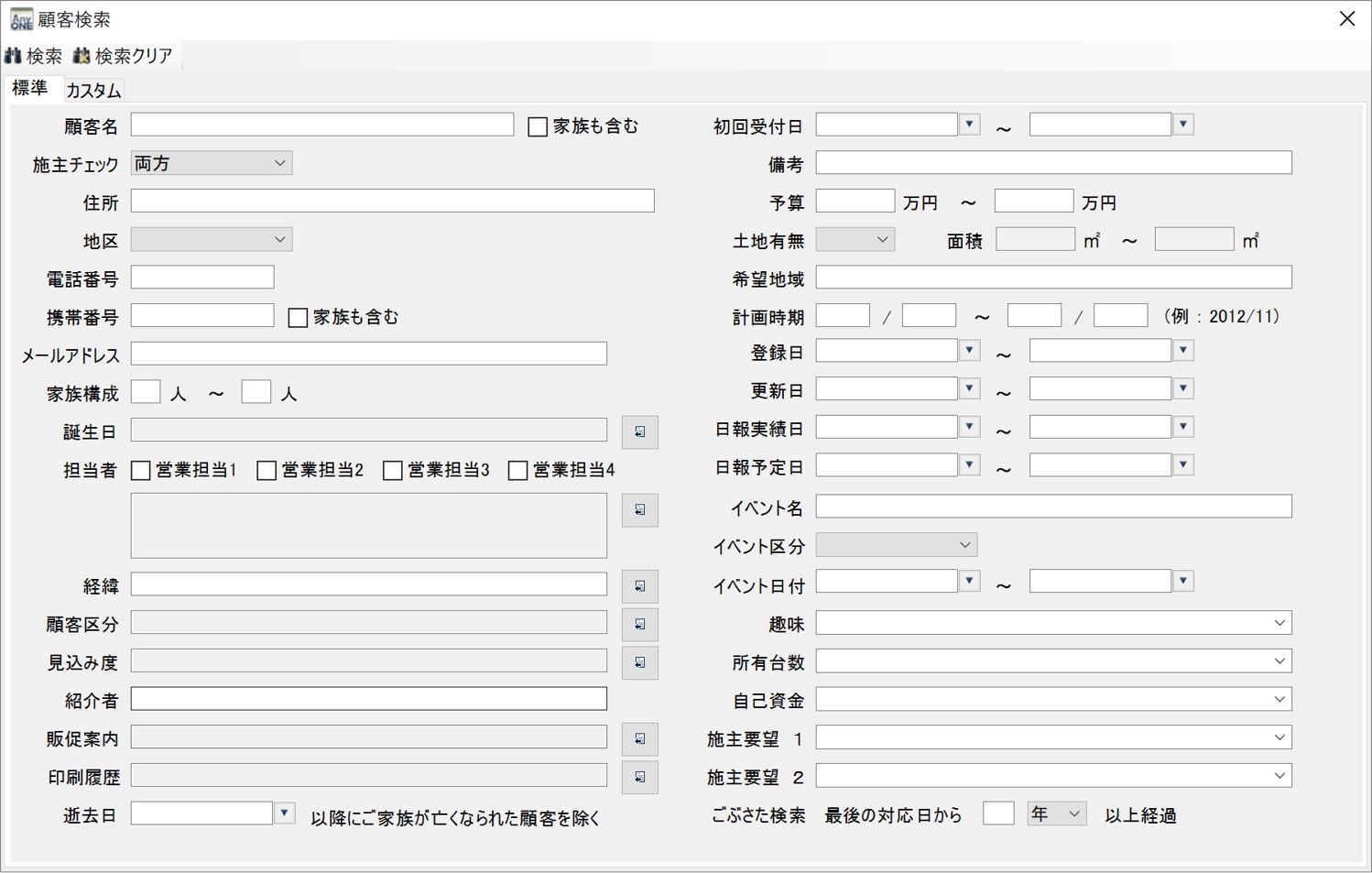Image resolution: width=1372 pixels, height=873 pixels.
Task: Expand the イベント区分 combo box
Action: (x=896, y=545)
